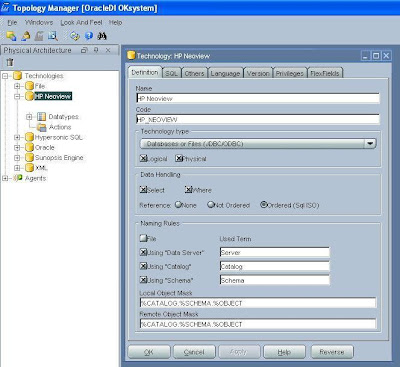400x367 pixels.
Task: Expand the File technology node
Action: [x=17, y=86]
